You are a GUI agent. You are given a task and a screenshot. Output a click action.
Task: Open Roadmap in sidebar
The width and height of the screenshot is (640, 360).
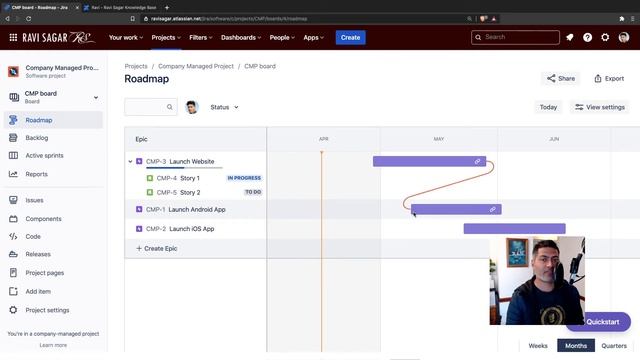[53, 120]
